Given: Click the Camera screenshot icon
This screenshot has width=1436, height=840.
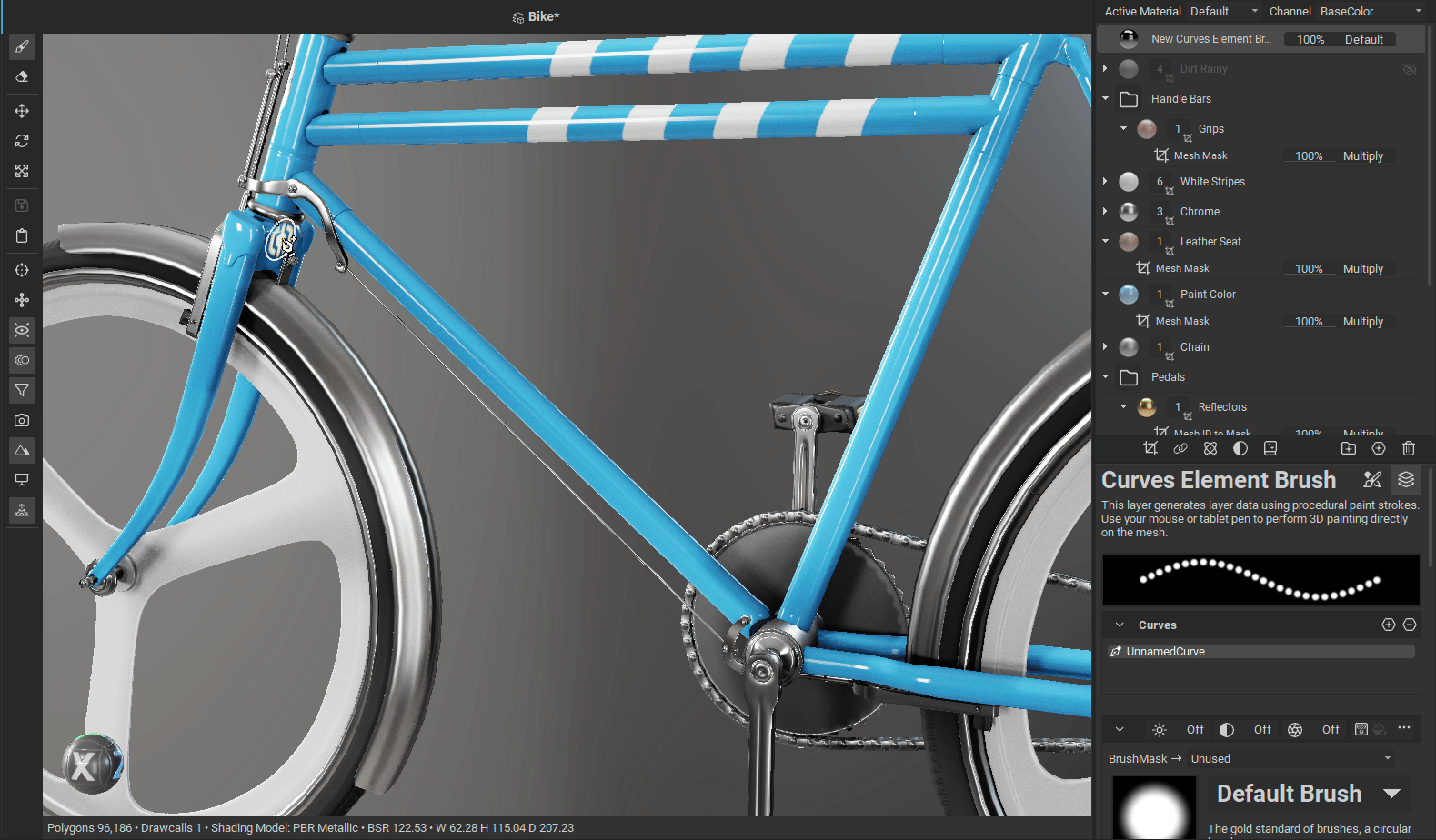Looking at the screenshot, I should click(x=22, y=420).
